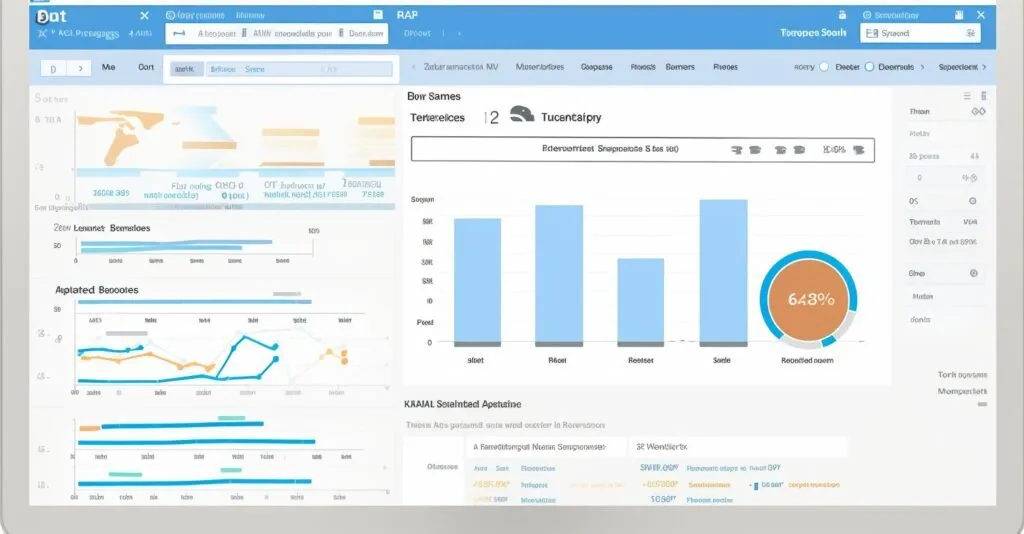Image resolution: width=1024 pixels, height=534 pixels.
Task: Click the orange 648% donut gauge
Action: [x=808, y=300]
